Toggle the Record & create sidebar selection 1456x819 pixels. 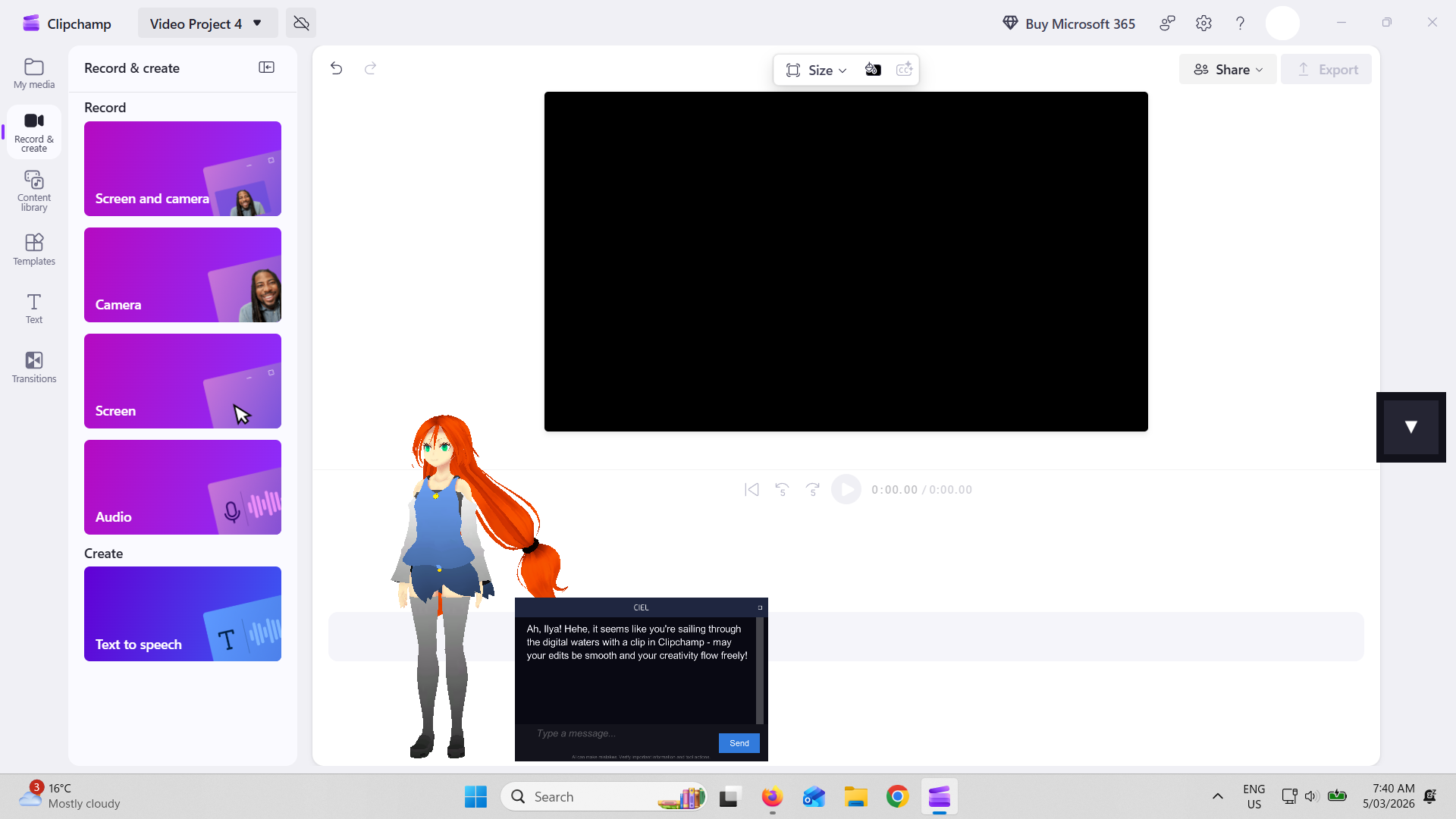pyautogui.click(x=33, y=131)
